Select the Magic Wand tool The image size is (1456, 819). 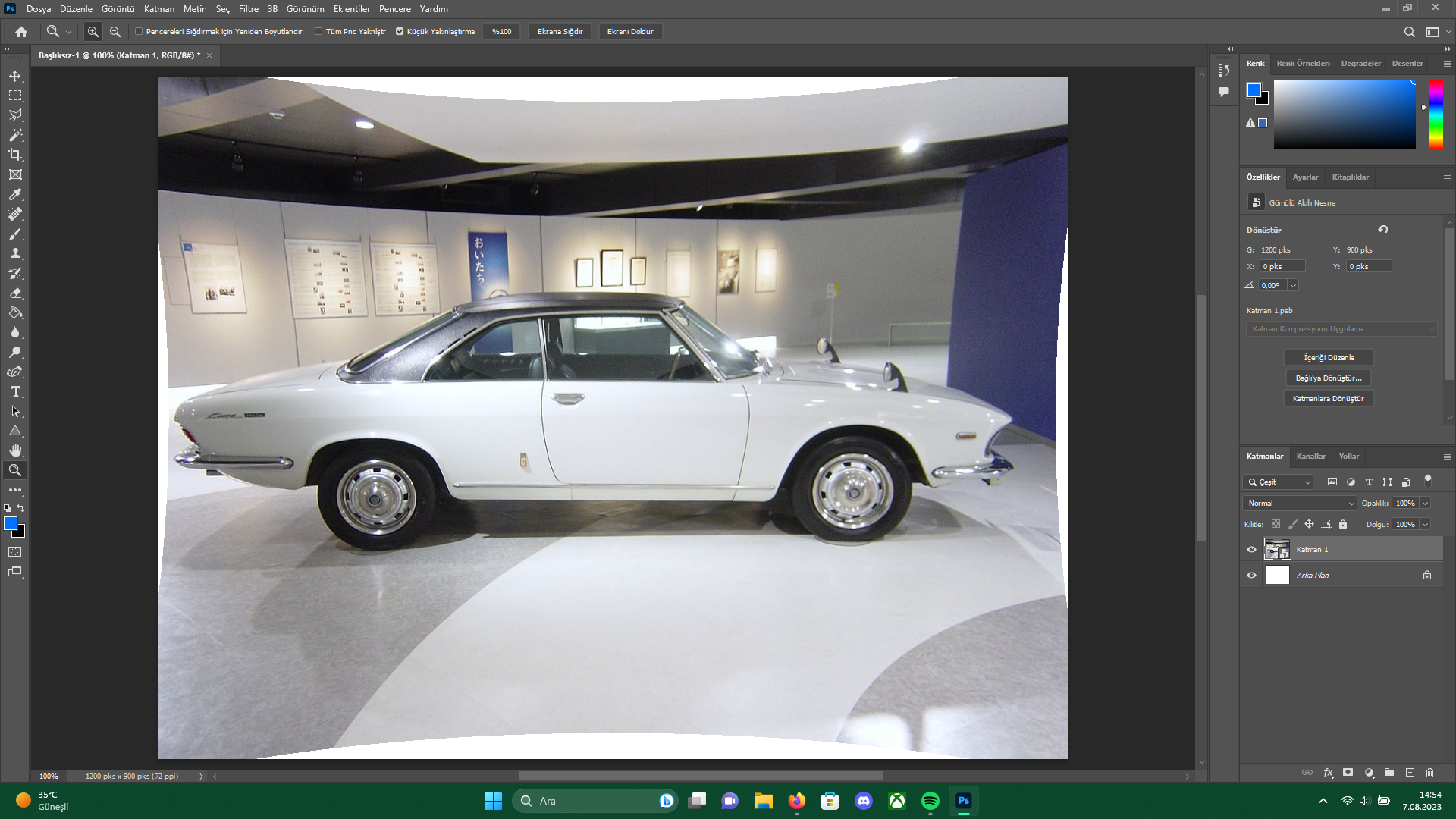click(15, 135)
